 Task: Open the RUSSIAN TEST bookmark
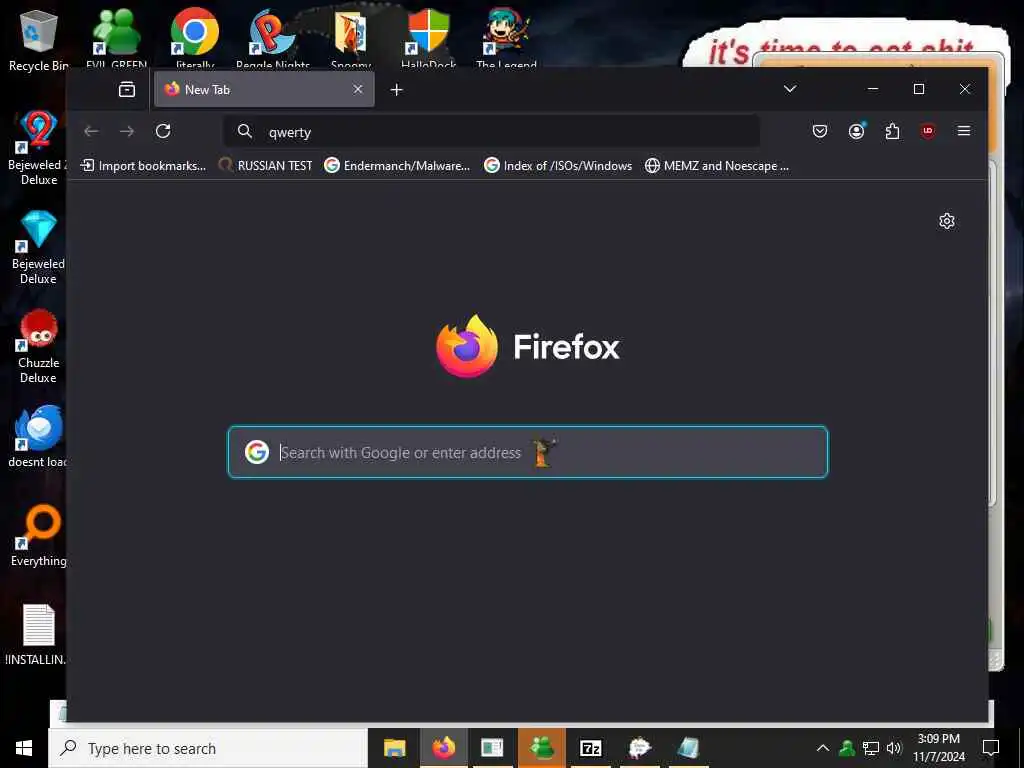(265, 166)
